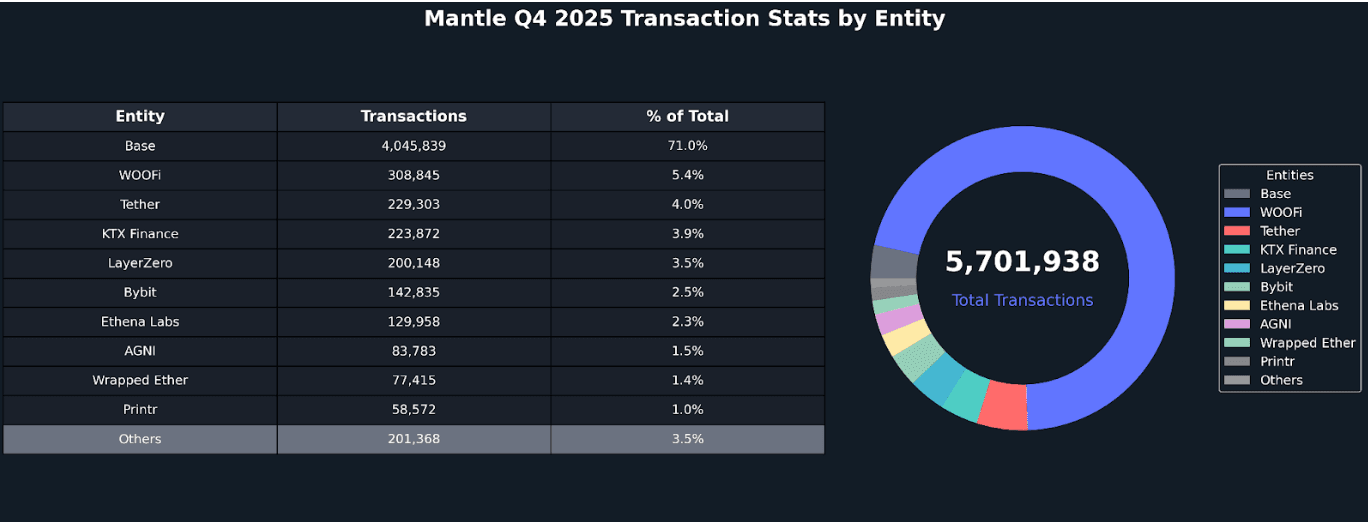Click the LayerZero name in the table

point(140,263)
